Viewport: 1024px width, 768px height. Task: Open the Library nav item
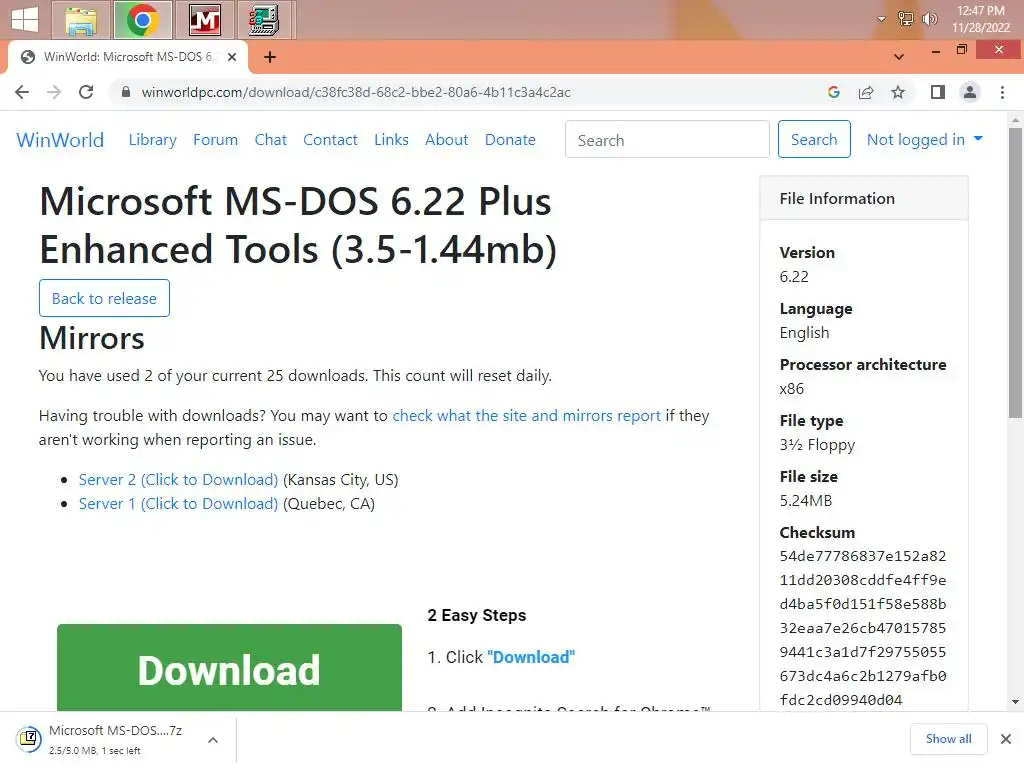click(x=152, y=140)
